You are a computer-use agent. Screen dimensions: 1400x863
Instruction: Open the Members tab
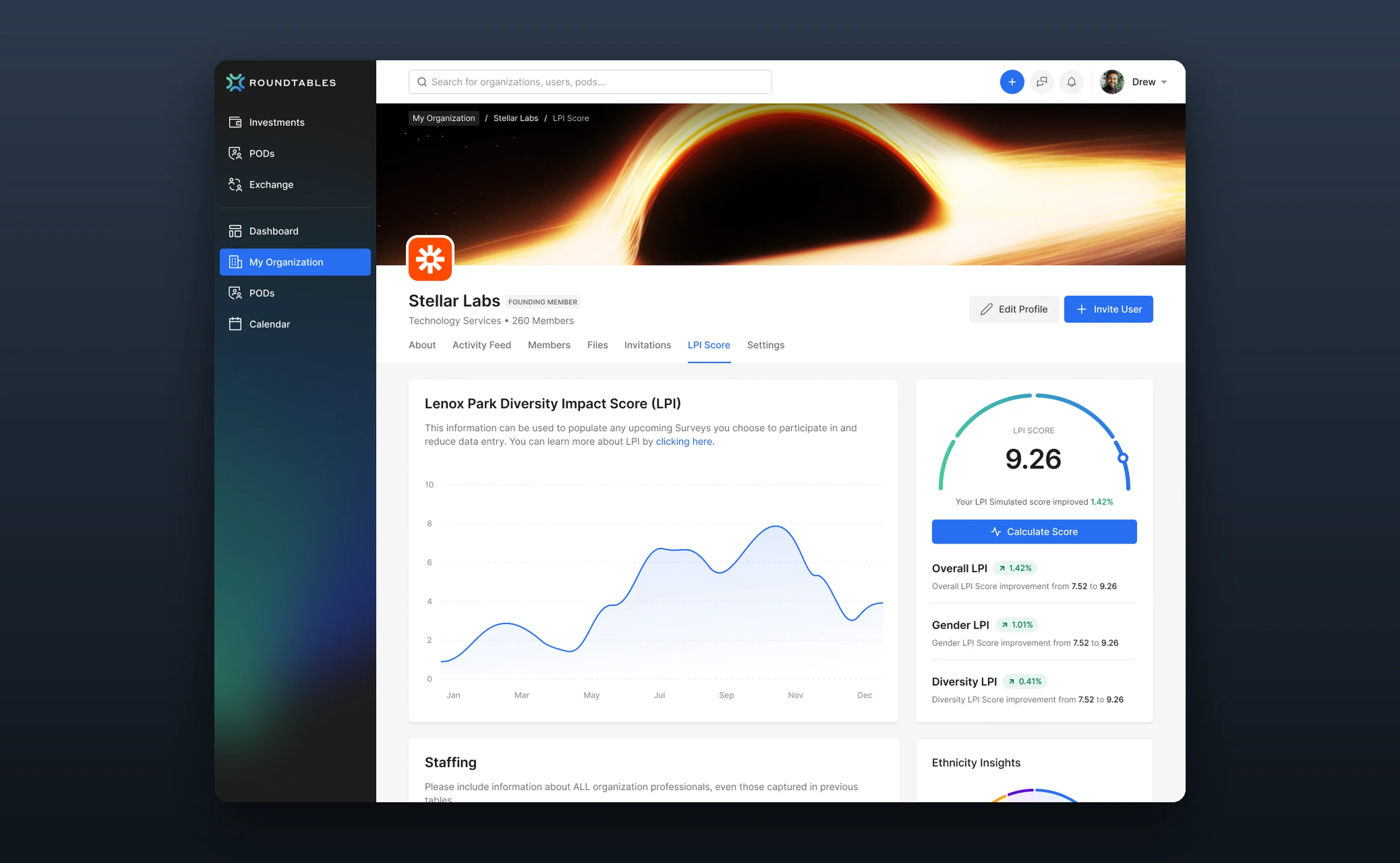(x=549, y=345)
